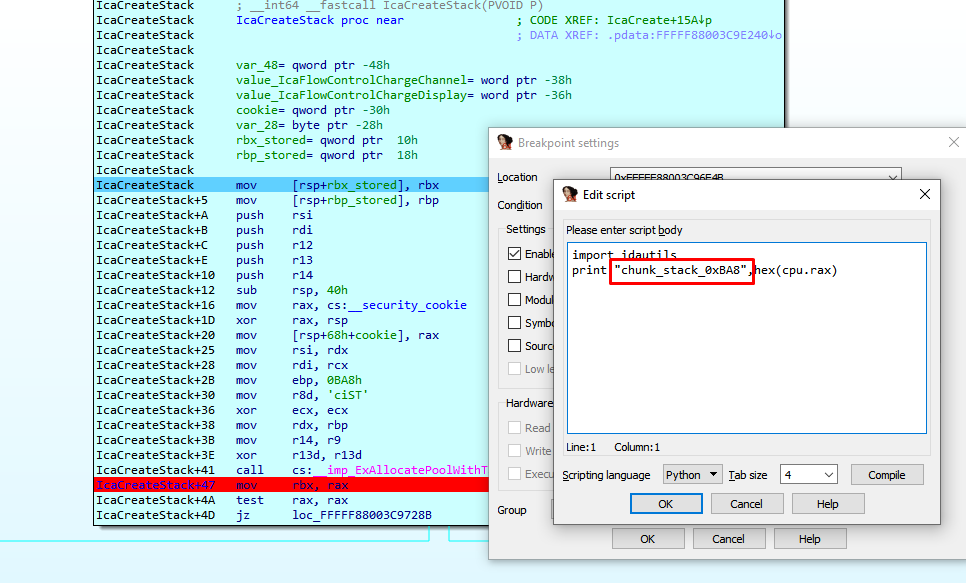Expand the Tab size dropdown

pyautogui.click(x=808, y=475)
